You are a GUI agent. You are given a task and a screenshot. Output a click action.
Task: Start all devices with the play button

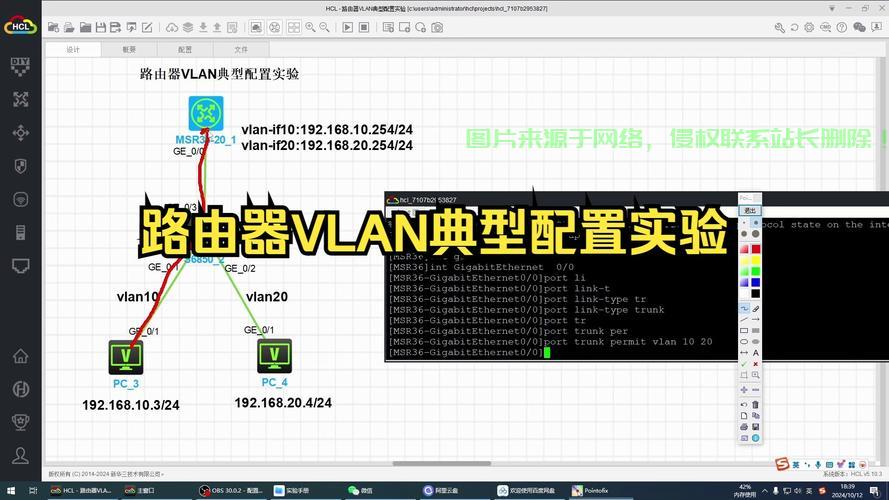[x=348, y=27]
